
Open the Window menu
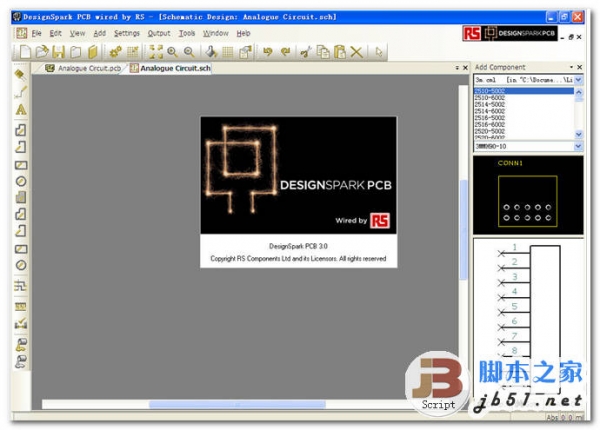coord(215,33)
